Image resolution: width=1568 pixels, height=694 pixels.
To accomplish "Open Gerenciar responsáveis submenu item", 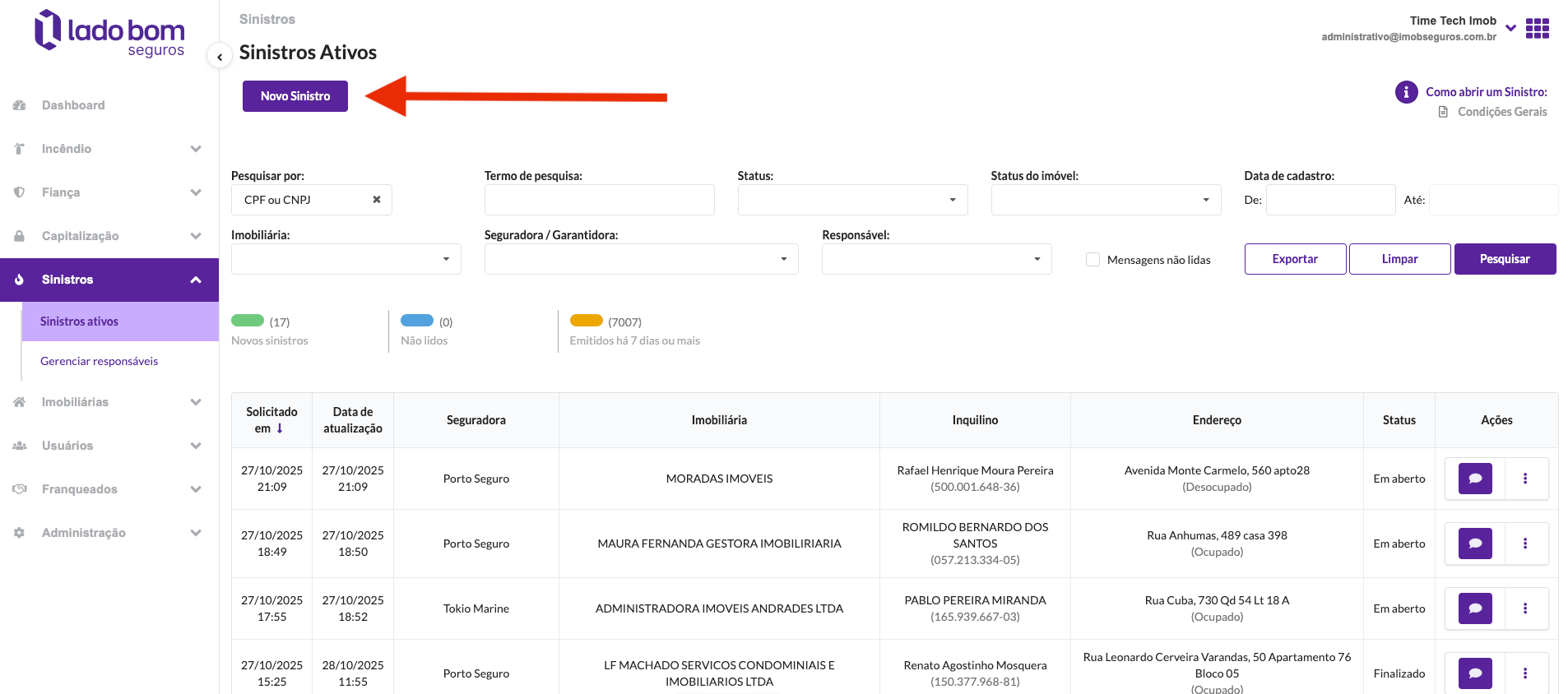I will pyautogui.click(x=99, y=361).
